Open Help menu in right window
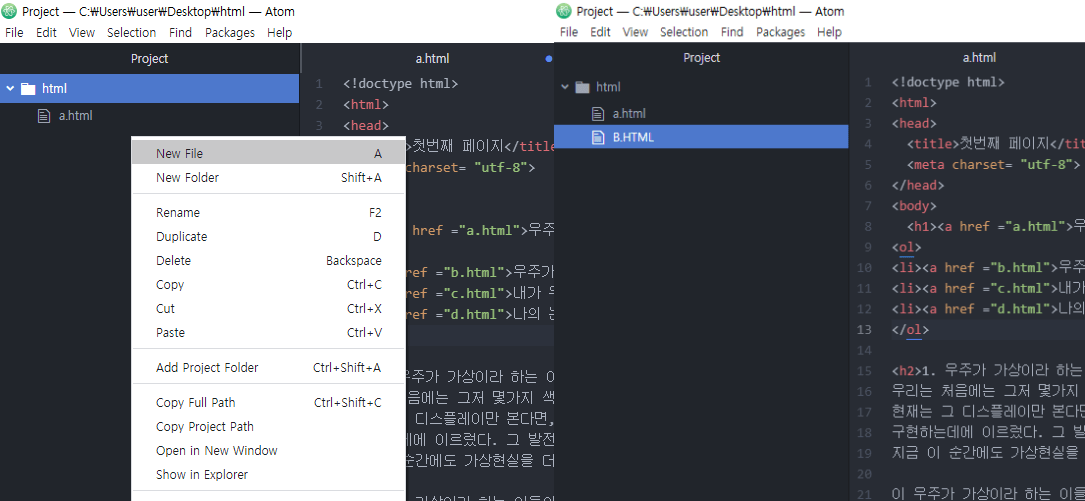This screenshot has width=1085, height=501. (x=829, y=32)
